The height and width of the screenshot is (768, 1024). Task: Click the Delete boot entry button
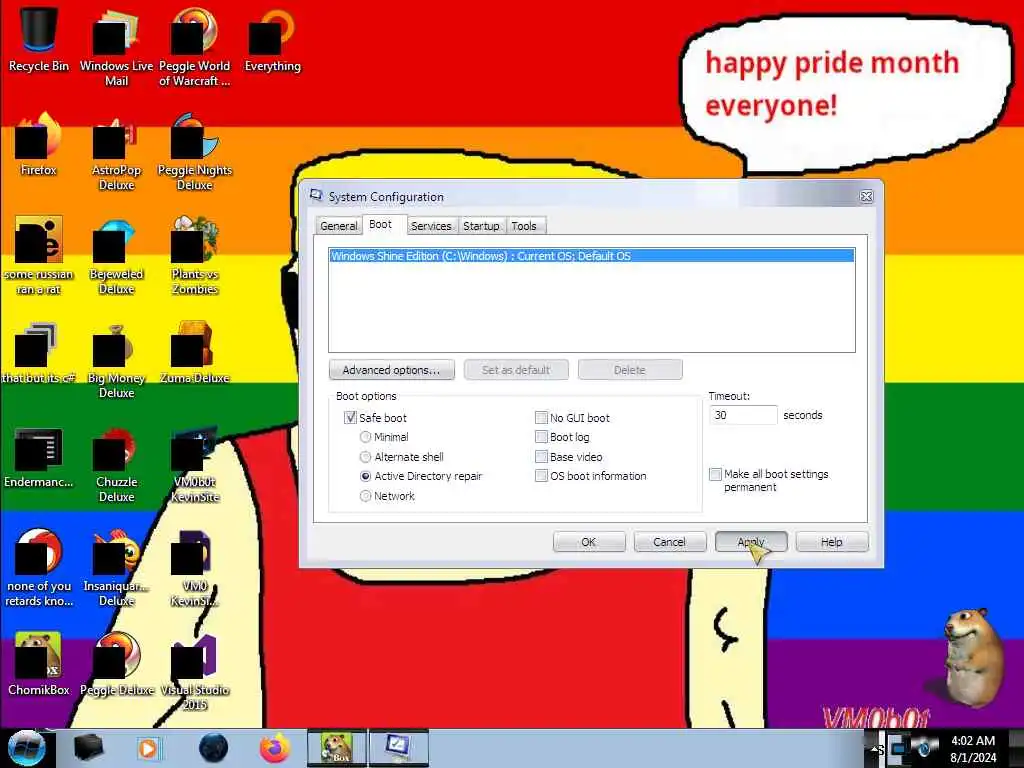(630, 370)
